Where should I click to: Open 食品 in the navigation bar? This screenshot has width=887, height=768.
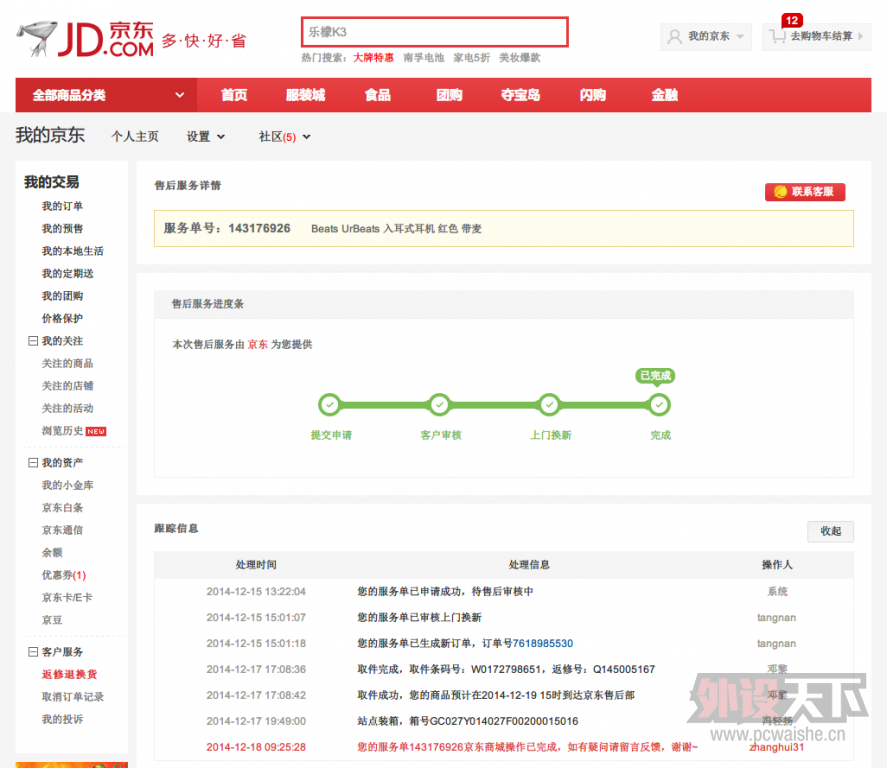coord(378,95)
